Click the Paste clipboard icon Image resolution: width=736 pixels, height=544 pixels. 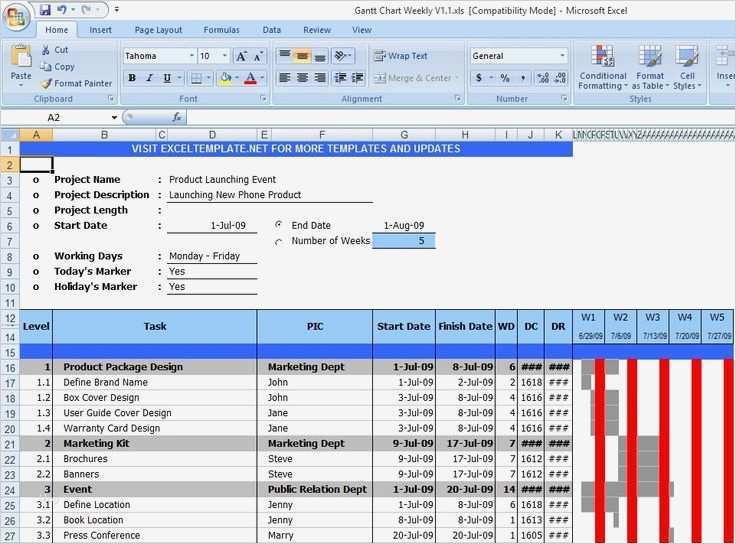coord(21,57)
